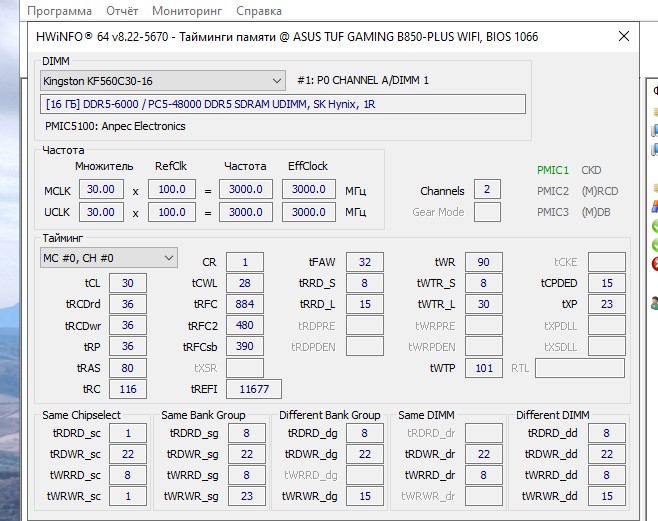Click the tREFI value 11677
The width and height of the screenshot is (658, 521).
pos(254,389)
